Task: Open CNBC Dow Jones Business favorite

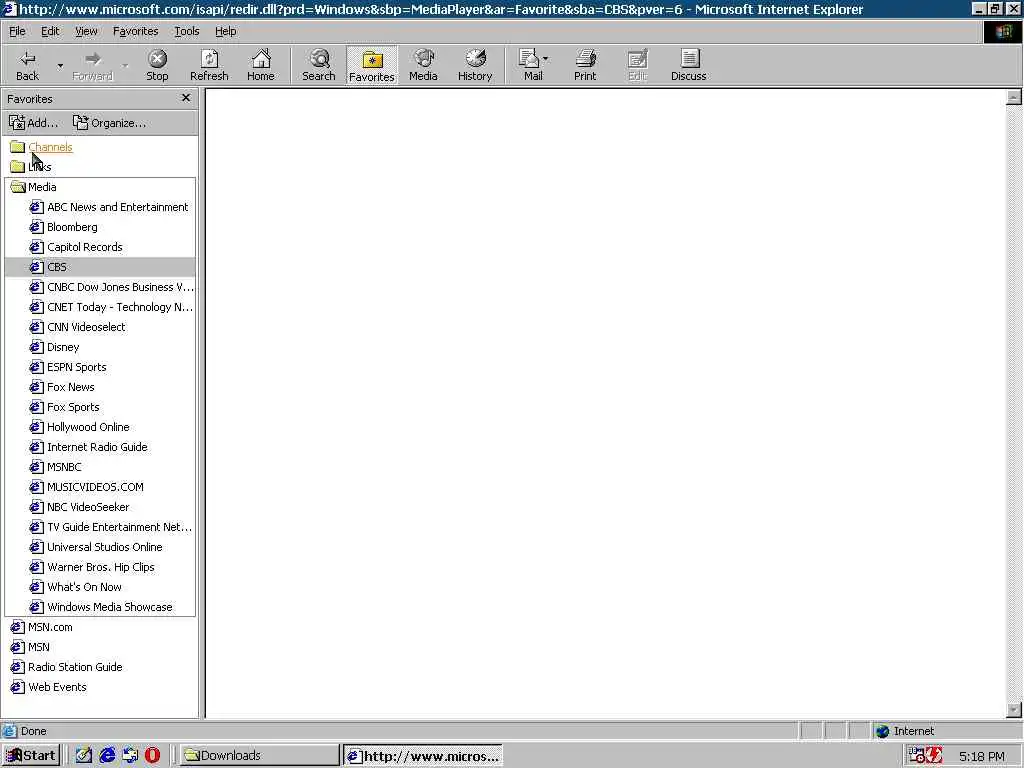Action: [111, 287]
